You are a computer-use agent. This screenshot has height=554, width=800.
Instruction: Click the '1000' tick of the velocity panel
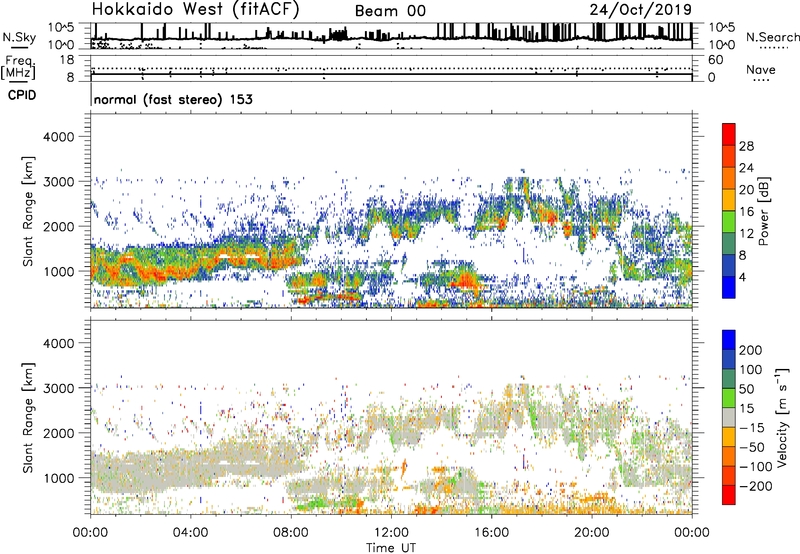coord(58,478)
